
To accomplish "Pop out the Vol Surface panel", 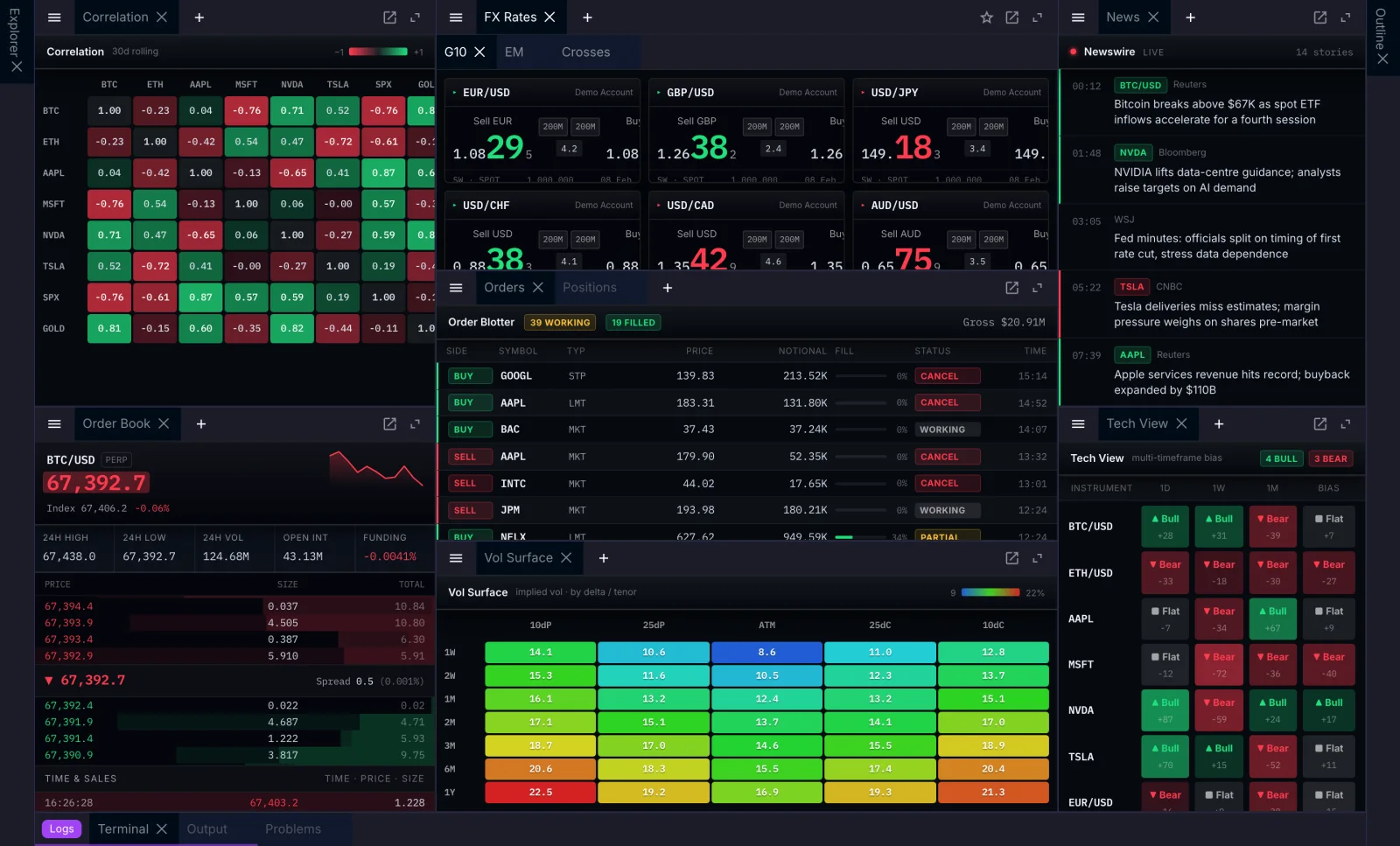I will point(1012,558).
